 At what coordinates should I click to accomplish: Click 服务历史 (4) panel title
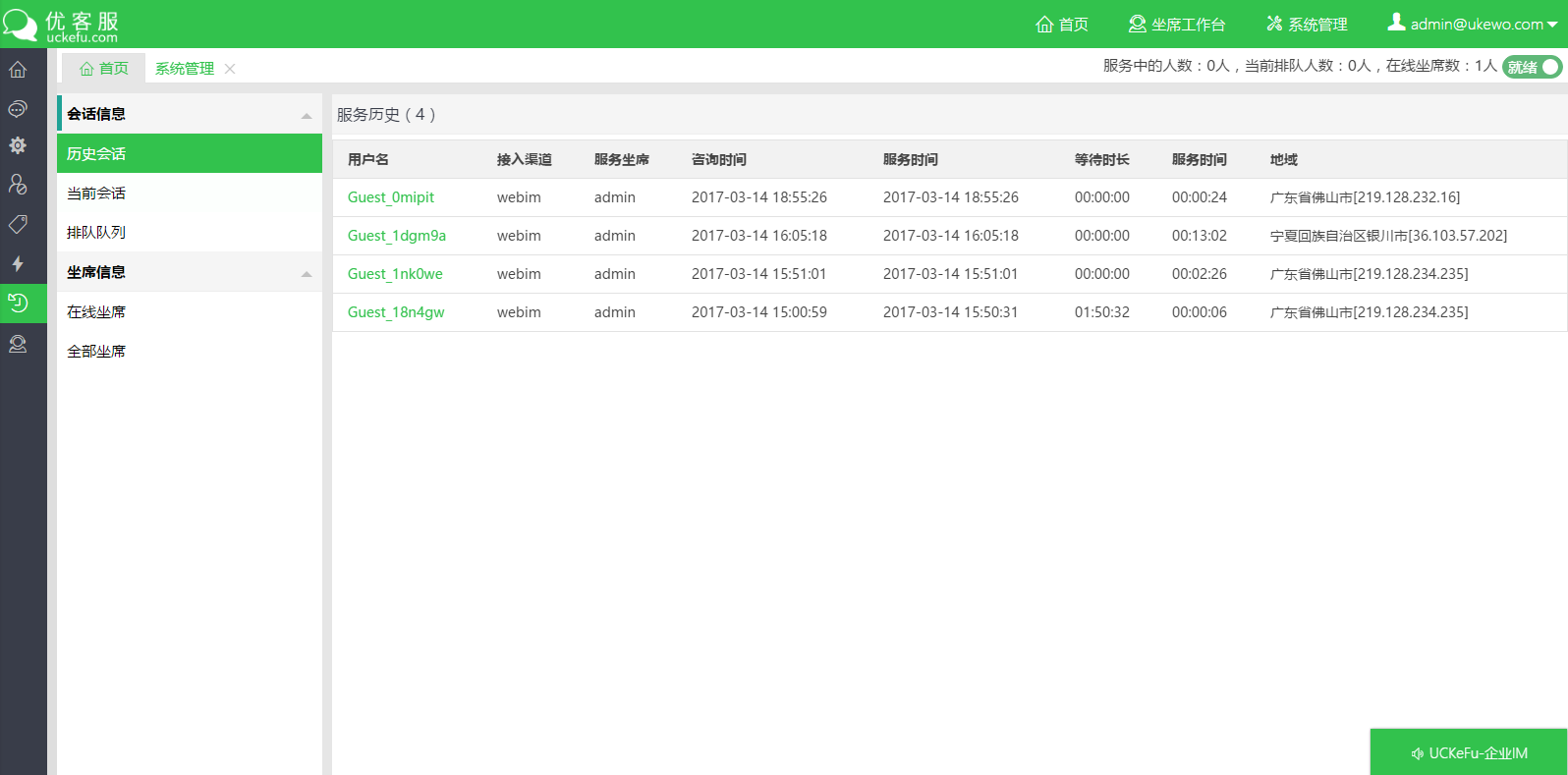(386, 115)
